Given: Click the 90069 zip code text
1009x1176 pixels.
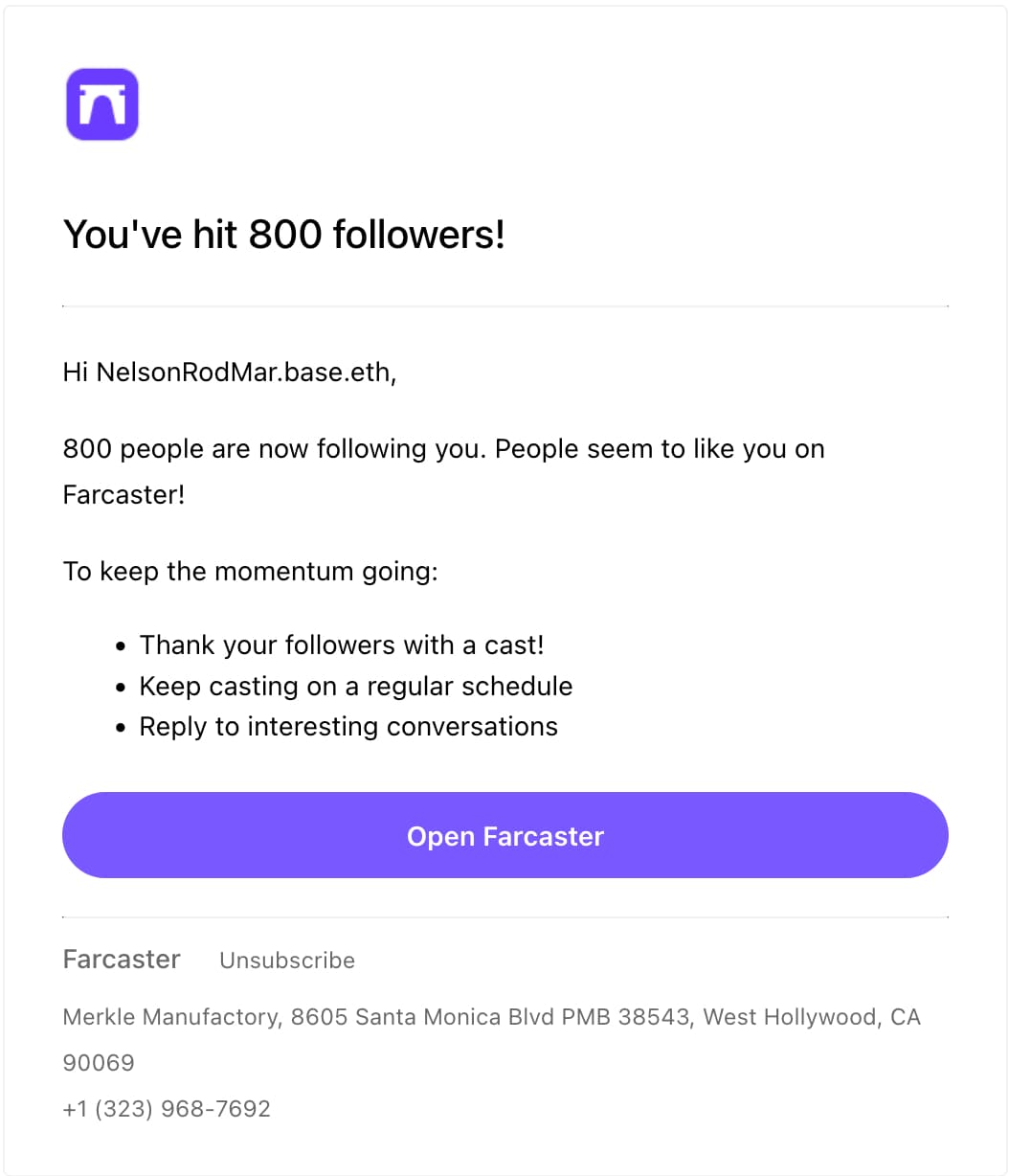Looking at the screenshot, I should click(x=99, y=1063).
